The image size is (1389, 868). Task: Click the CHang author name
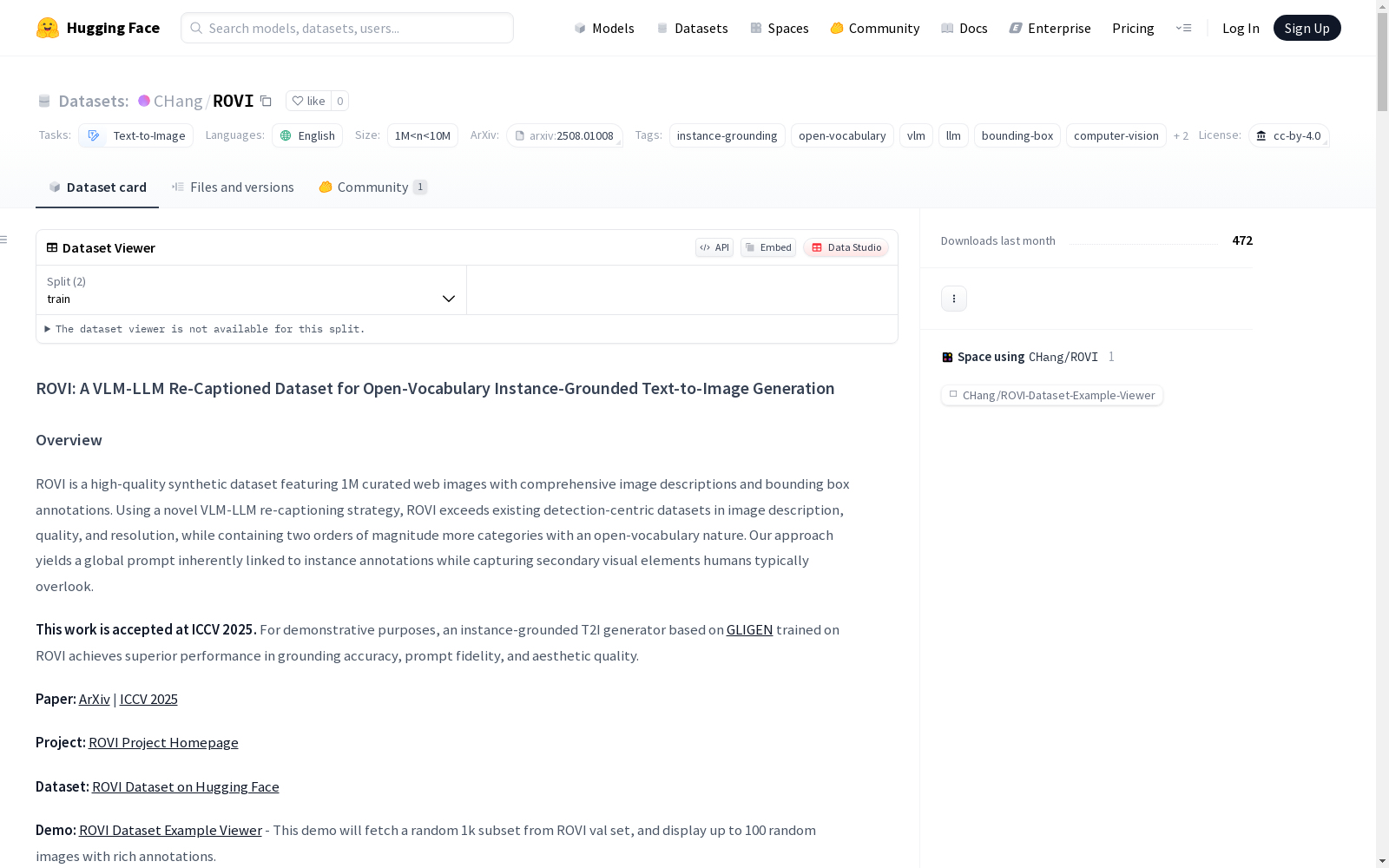click(x=178, y=102)
